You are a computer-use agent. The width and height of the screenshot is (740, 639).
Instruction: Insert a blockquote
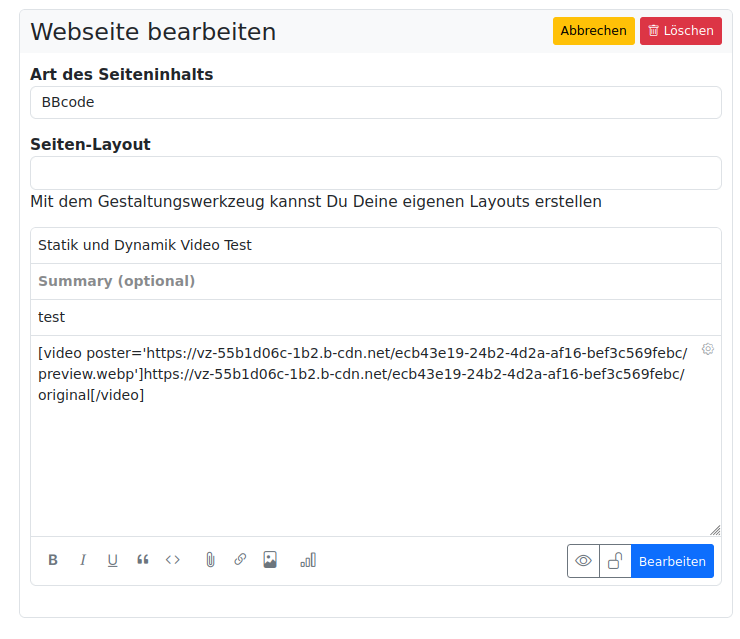pos(143,560)
